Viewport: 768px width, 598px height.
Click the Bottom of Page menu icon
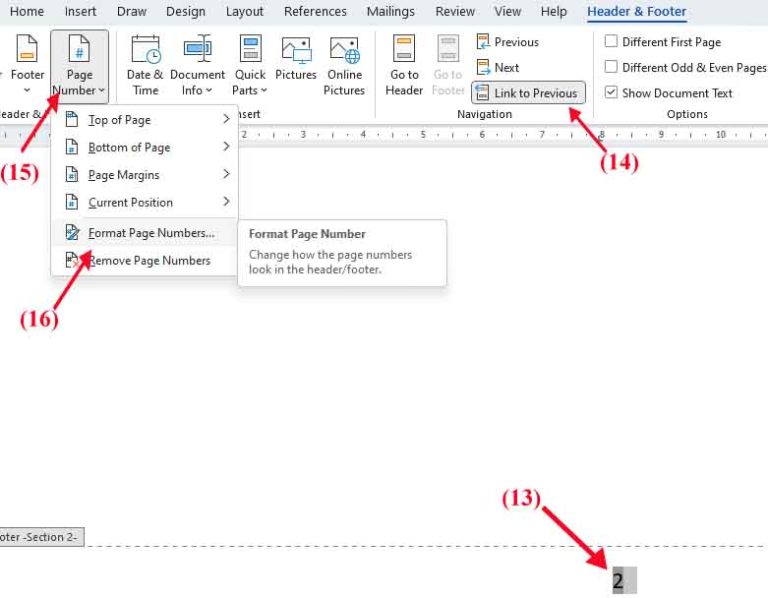tap(72, 147)
